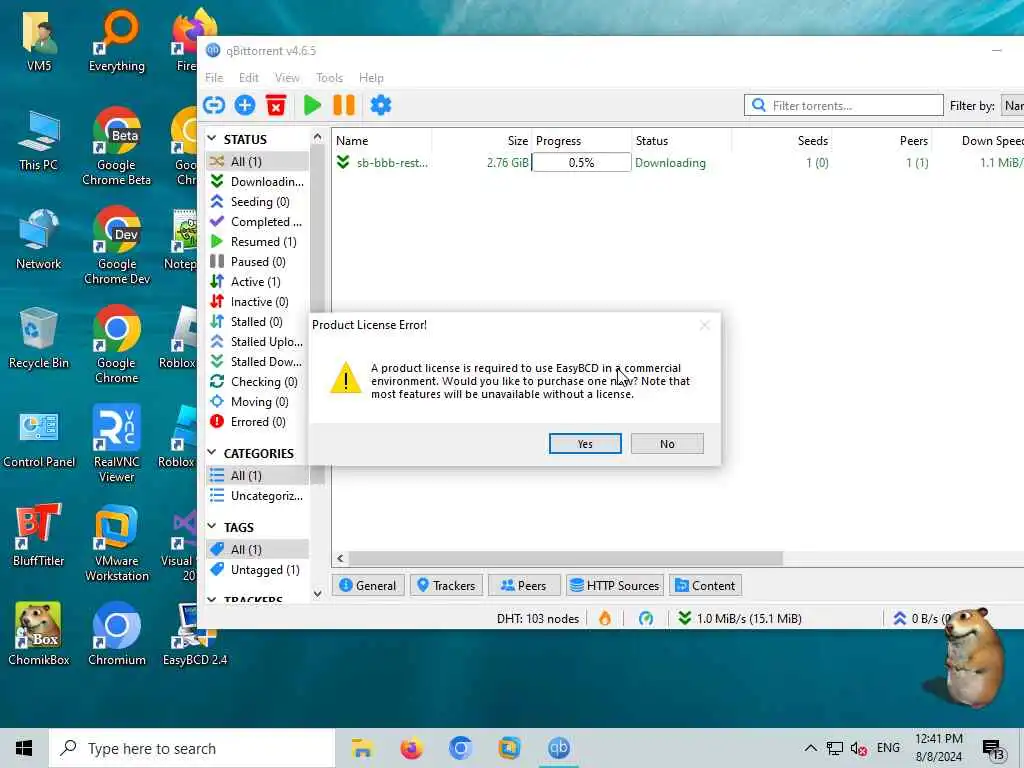This screenshot has height=768, width=1024.
Task: Click the horizontal scrollbar left arrow
Action: click(340, 558)
